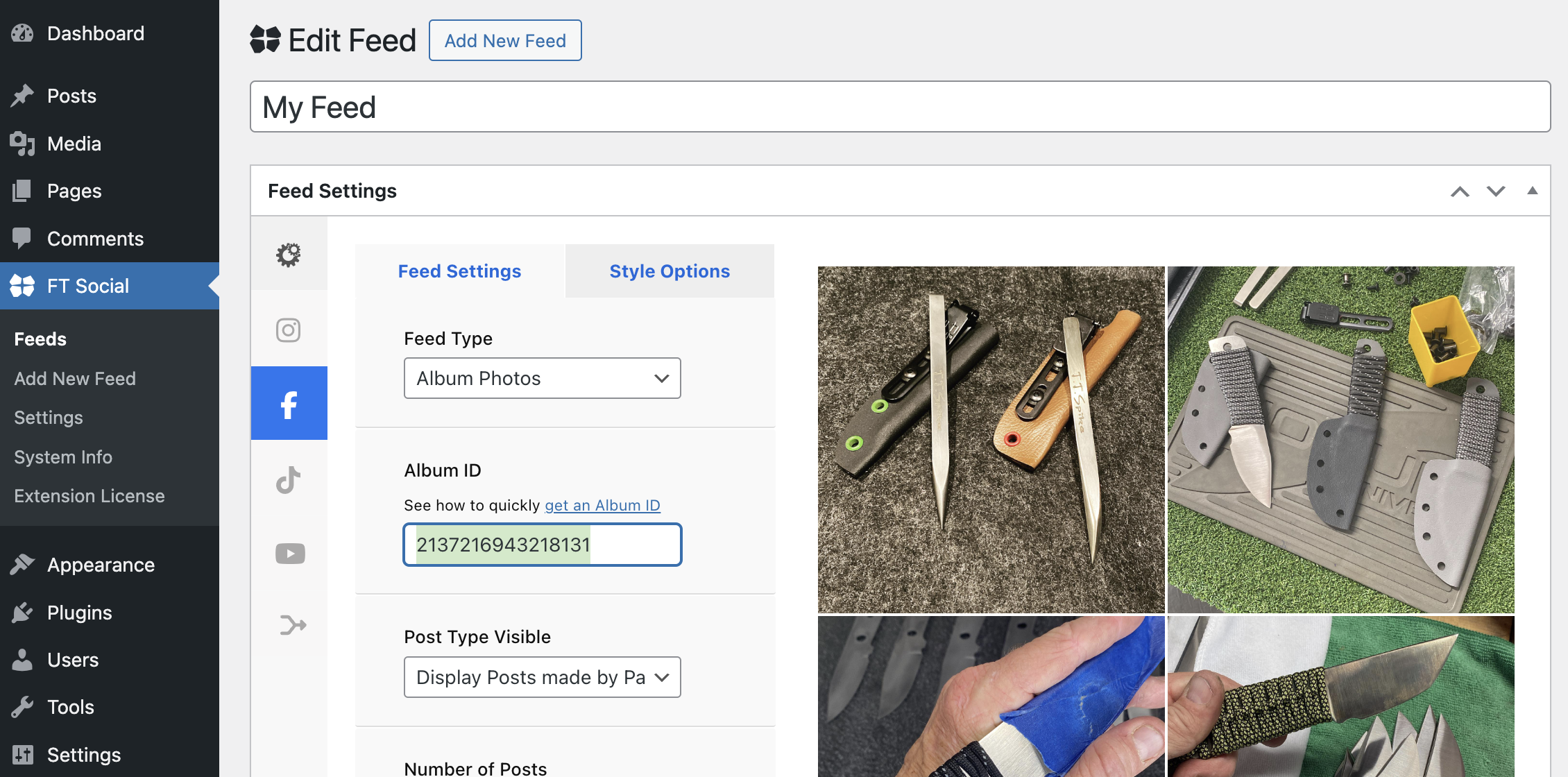Click the two spikes with sheaths photo
1568x777 pixels.
(991, 440)
